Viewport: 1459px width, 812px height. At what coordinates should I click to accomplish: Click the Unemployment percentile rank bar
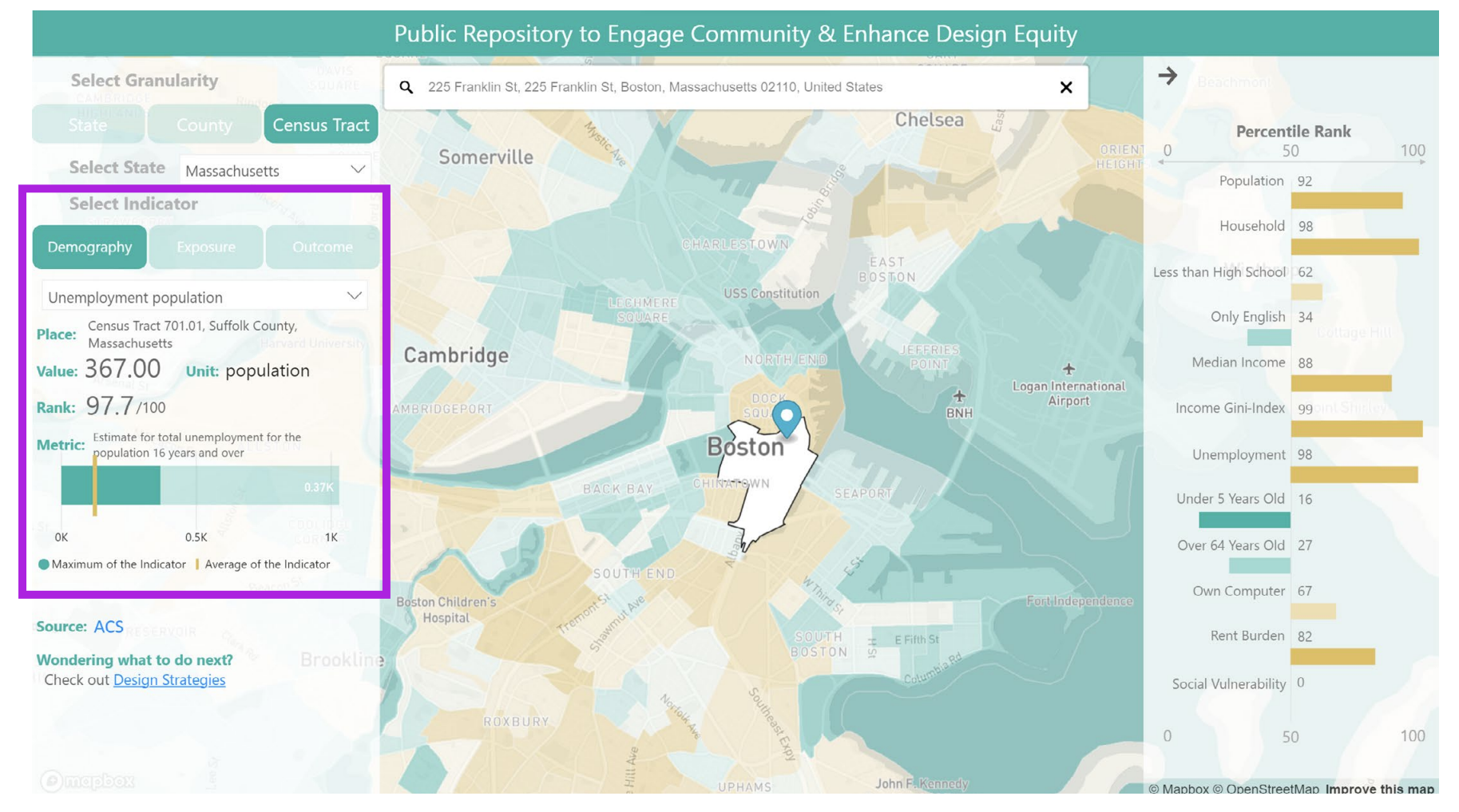(x=1354, y=475)
